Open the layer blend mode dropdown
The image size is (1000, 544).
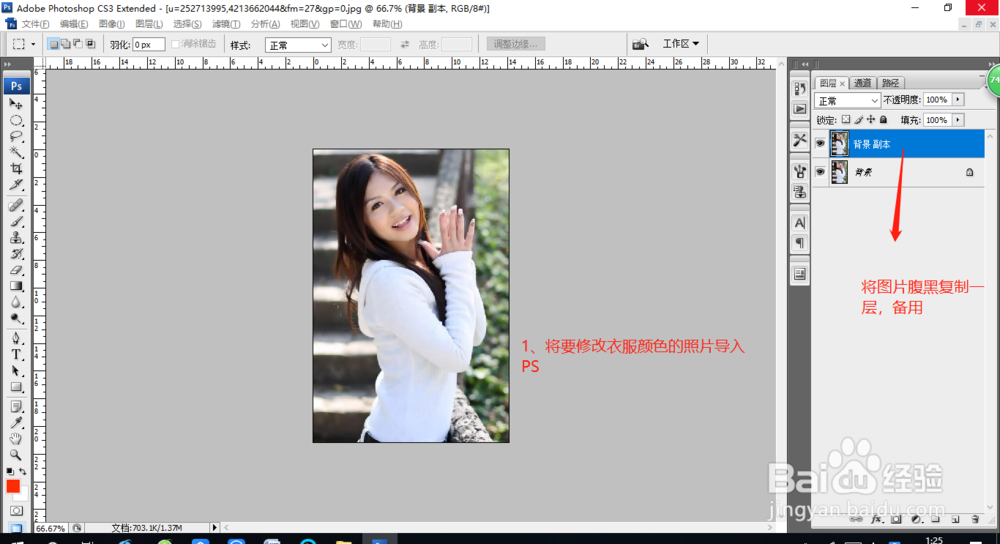[x=847, y=101]
